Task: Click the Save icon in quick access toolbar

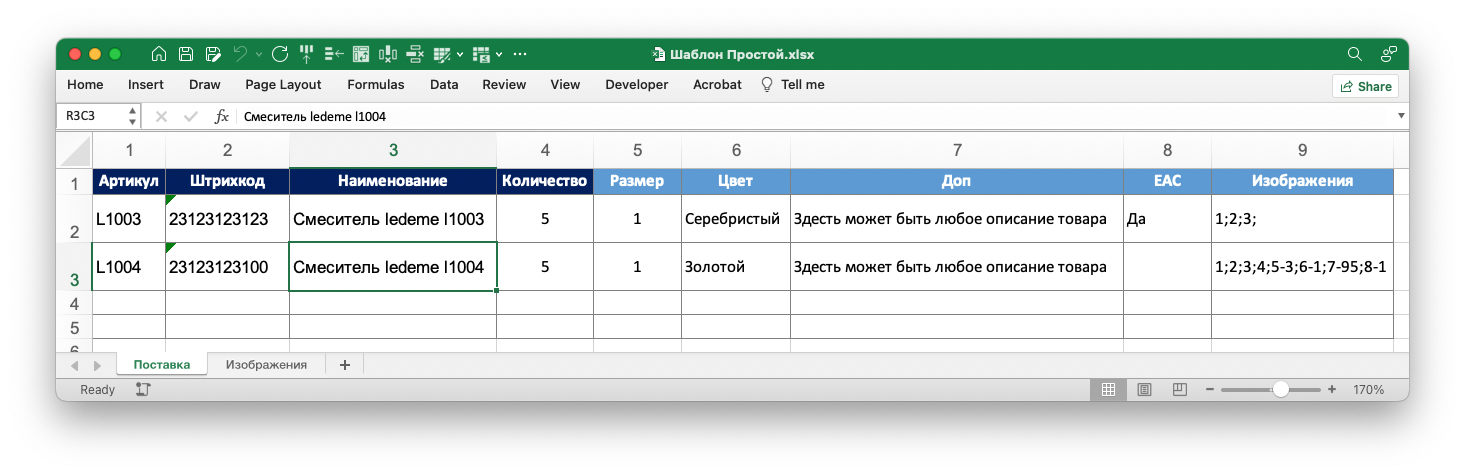Action: point(185,54)
